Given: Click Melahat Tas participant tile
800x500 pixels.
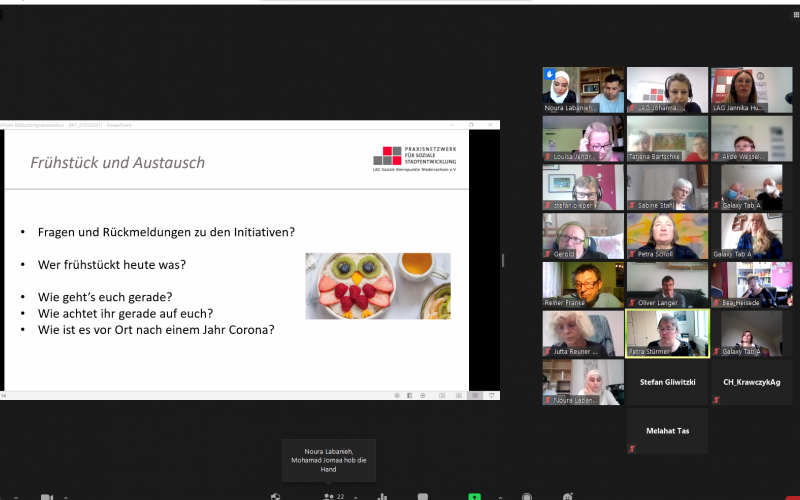Looking at the screenshot, I should tap(667, 431).
